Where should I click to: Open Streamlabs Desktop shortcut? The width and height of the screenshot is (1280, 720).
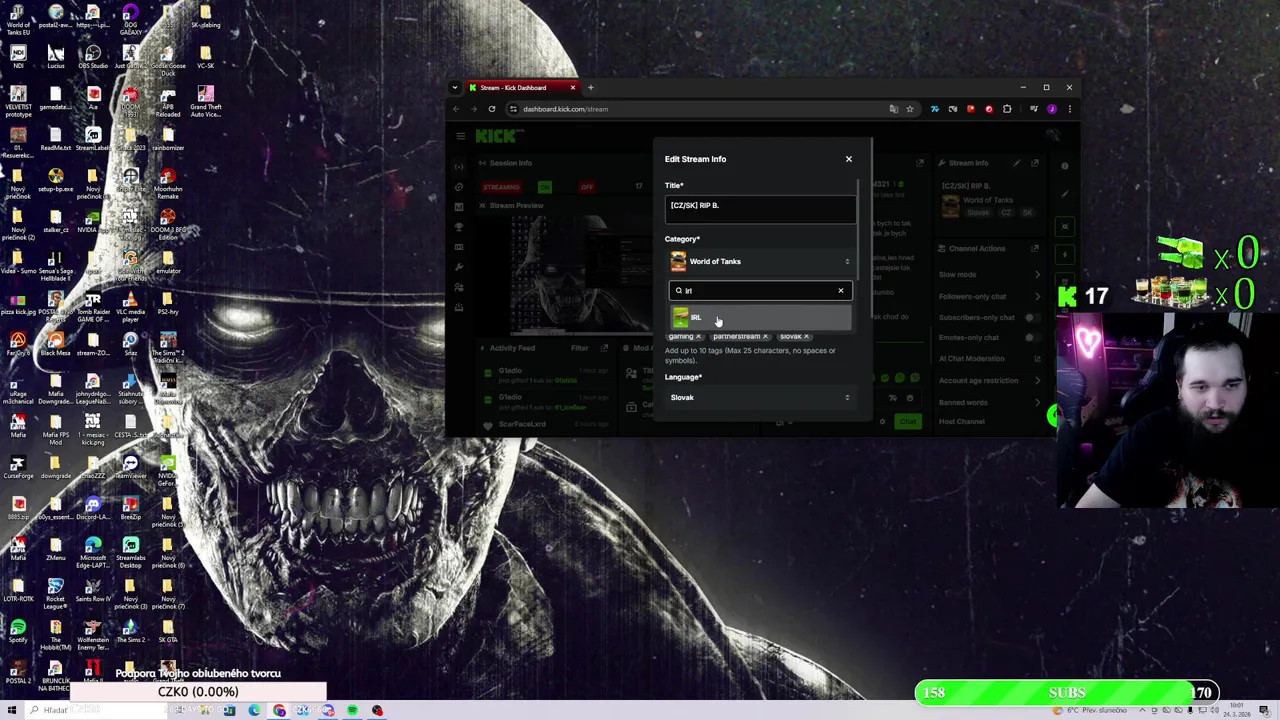130,553
